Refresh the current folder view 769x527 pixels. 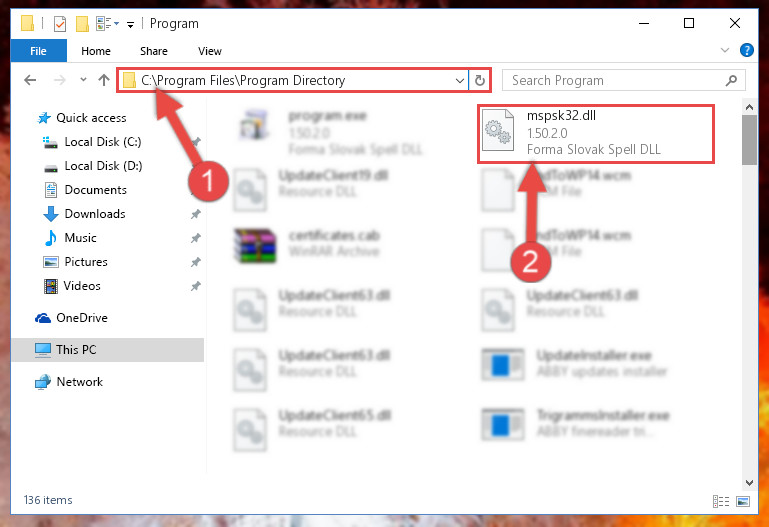click(x=480, y=80)
